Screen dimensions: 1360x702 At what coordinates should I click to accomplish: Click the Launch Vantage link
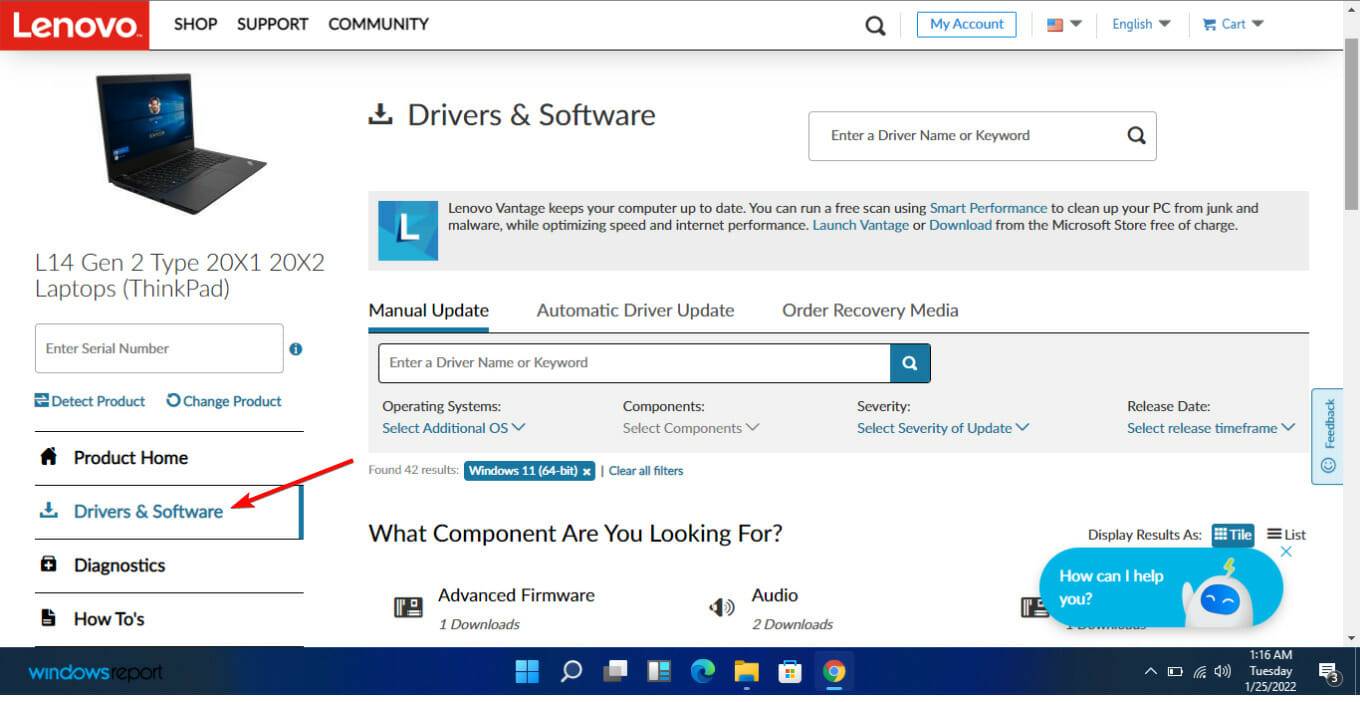[x=860, y=225]
